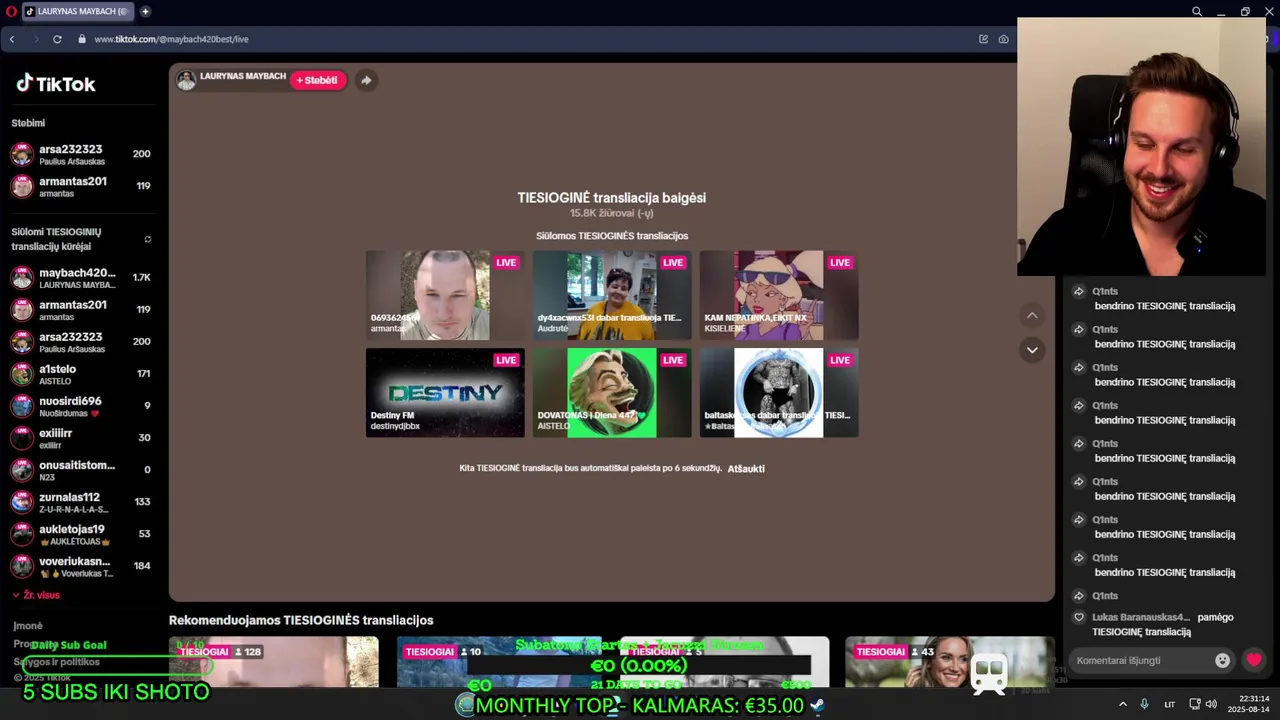Open Opera tab search magnifier icon

coord(1197,11)
